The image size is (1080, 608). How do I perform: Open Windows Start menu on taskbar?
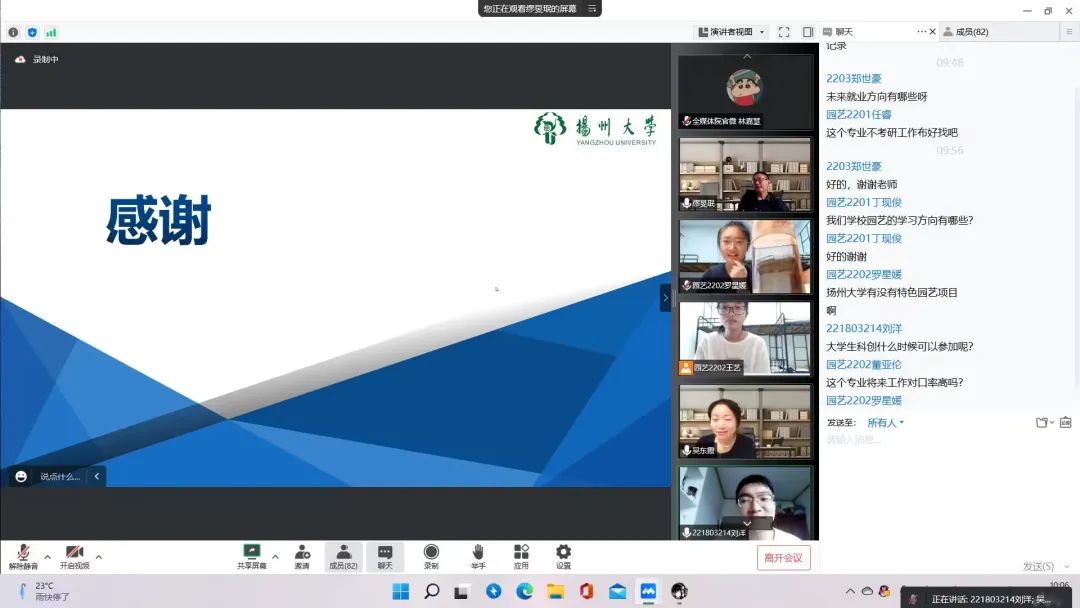click(400, 591)
